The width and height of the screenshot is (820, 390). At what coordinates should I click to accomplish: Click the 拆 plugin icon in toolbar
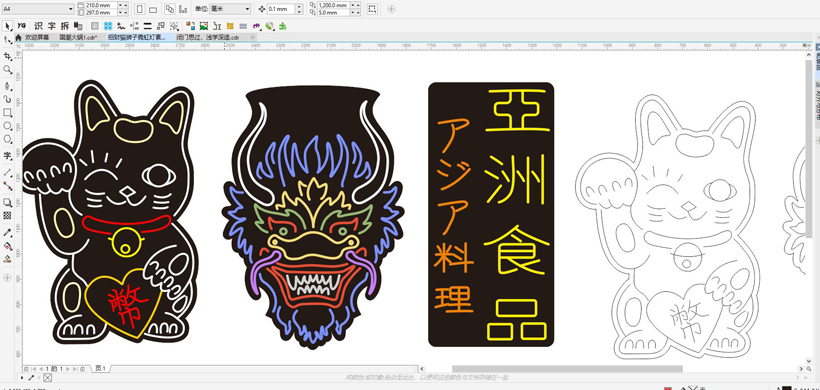pyautogui.click(x=65, y=26)
